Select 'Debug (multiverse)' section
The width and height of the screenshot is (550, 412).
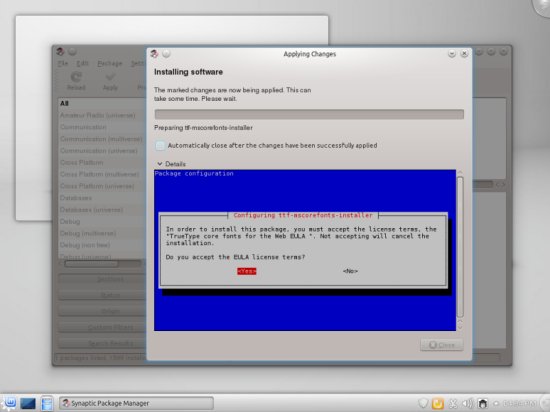102,233
